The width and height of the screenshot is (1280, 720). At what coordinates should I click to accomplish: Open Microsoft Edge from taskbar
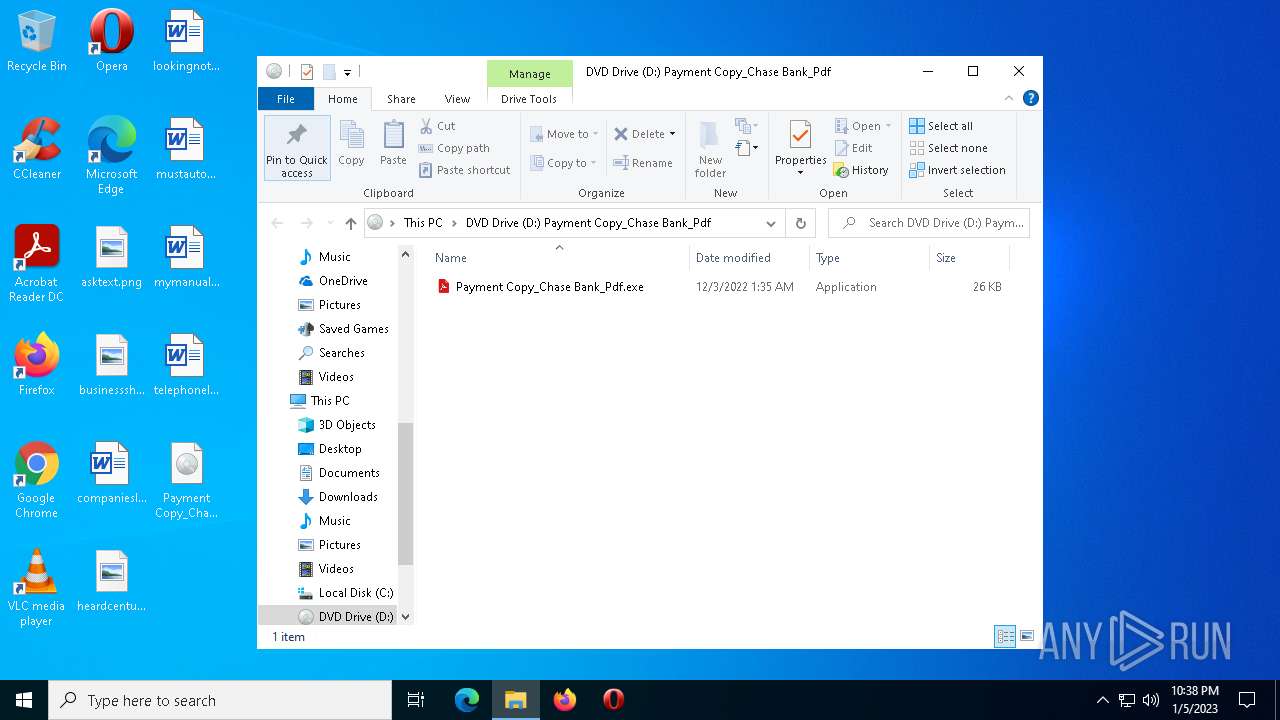pyautogui.click(x=467, y=700)
